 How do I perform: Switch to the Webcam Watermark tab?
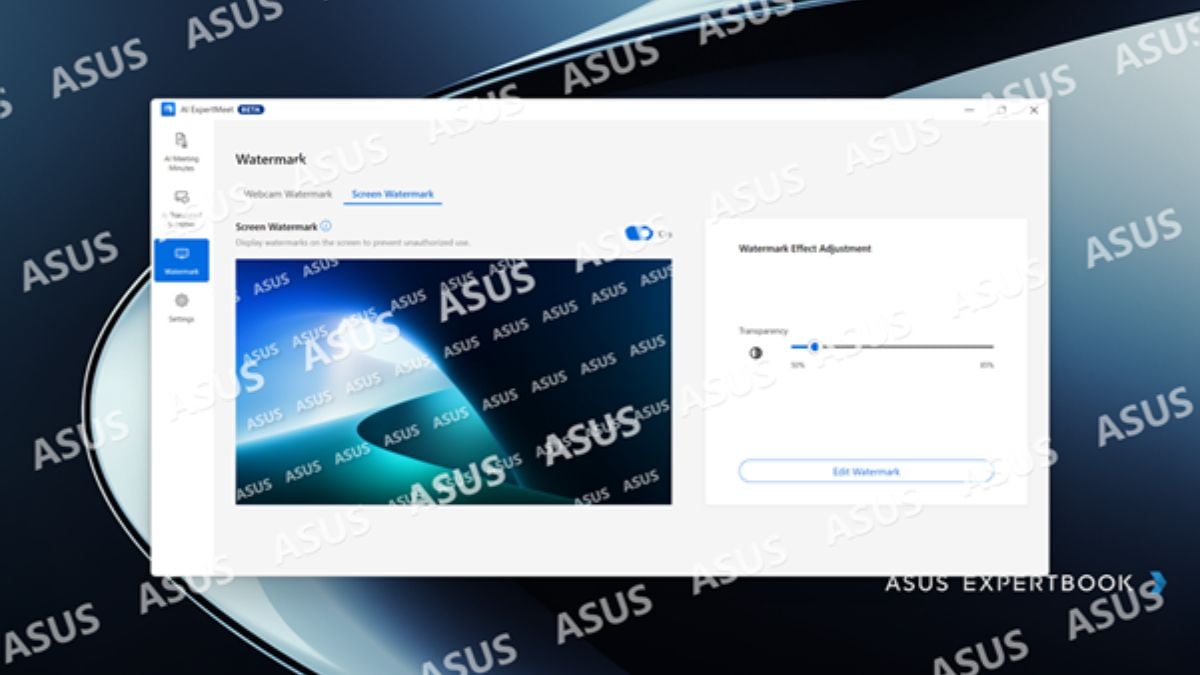288,194
